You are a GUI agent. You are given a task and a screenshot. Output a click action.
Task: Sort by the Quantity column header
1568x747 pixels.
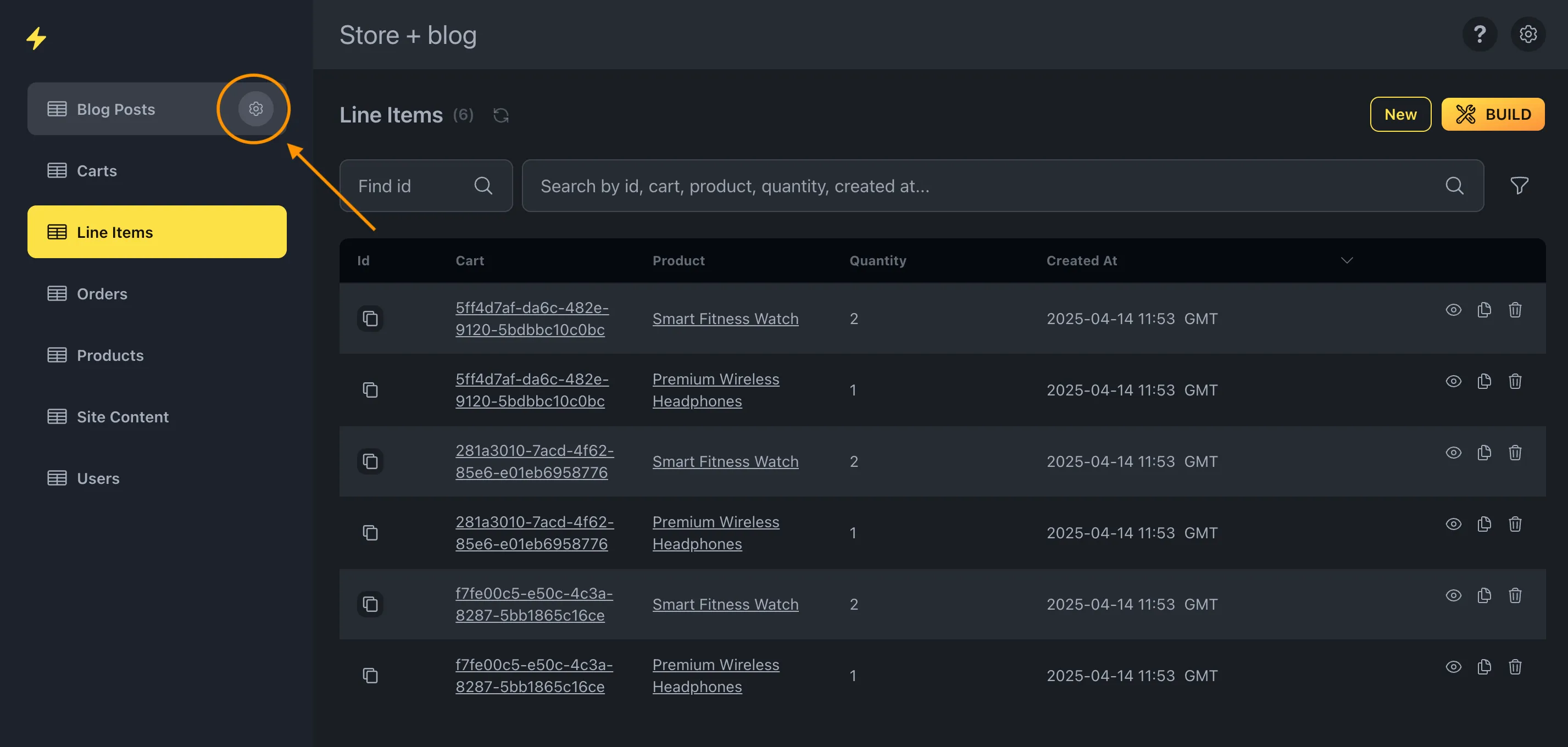(x=877, y=260)
